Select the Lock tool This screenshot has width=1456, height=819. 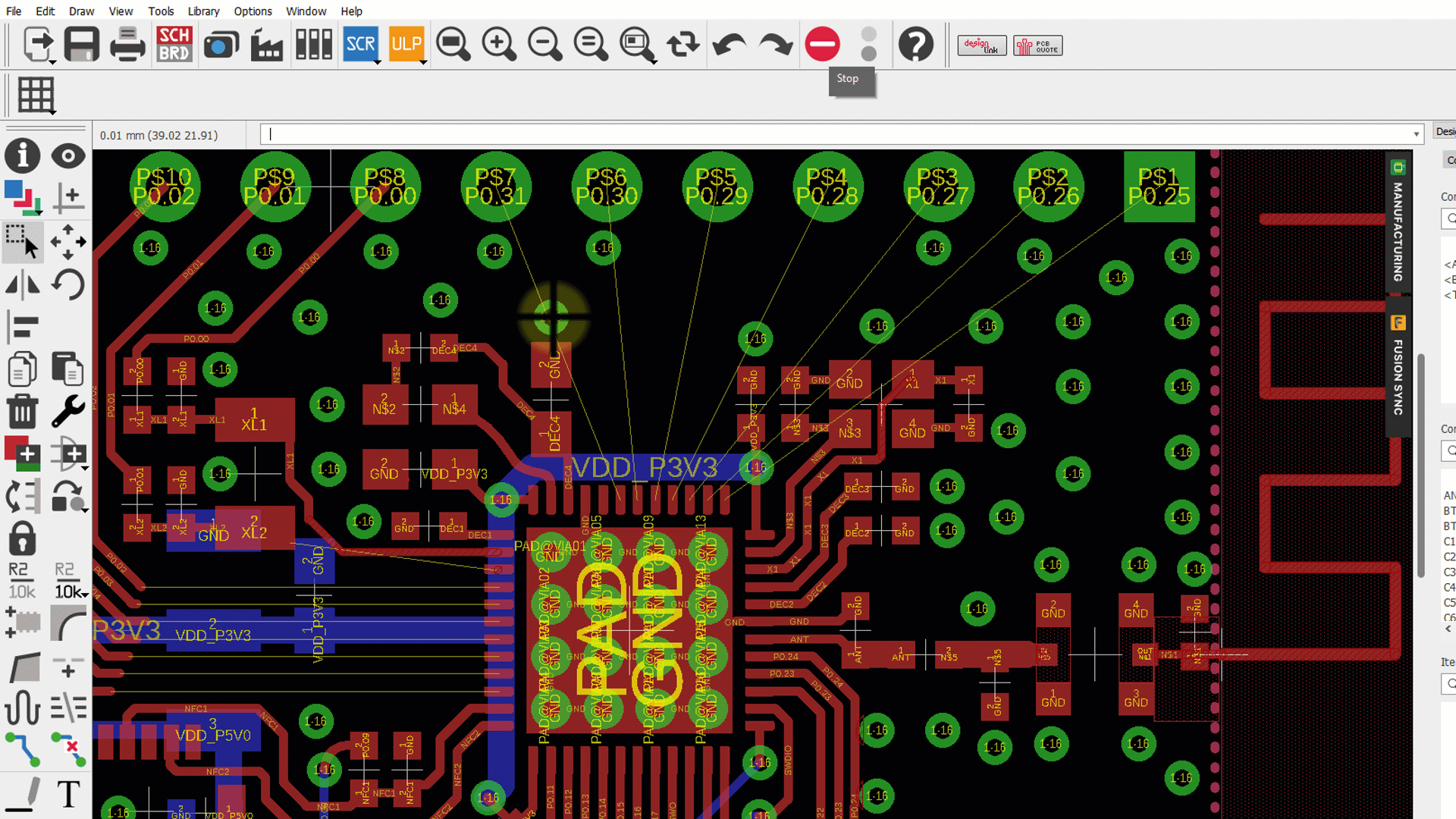click(23, 538)
